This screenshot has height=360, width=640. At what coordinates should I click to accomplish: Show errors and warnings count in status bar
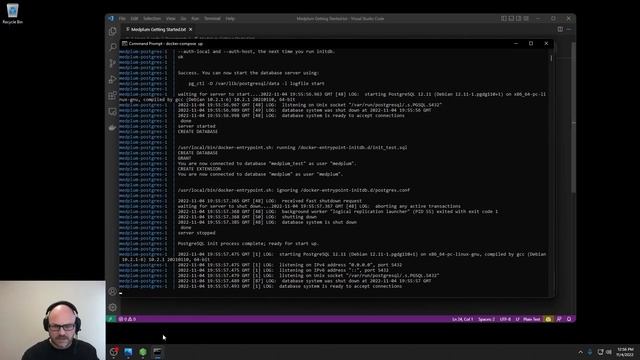[x=127, y=319]
